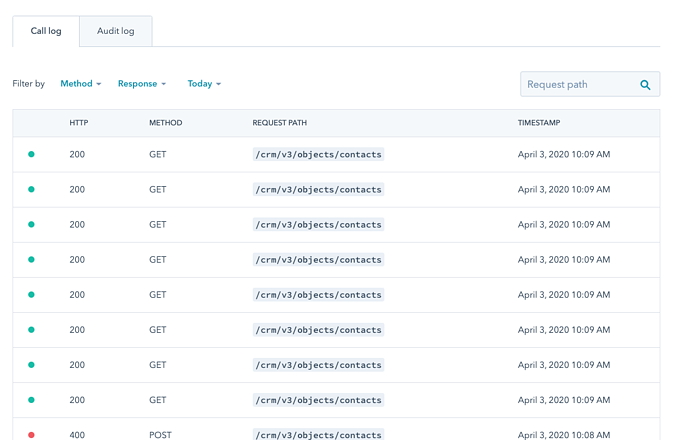Open the Today date range dropdown
The width and height of the screenshot is (676, 440).
(204, 84)
